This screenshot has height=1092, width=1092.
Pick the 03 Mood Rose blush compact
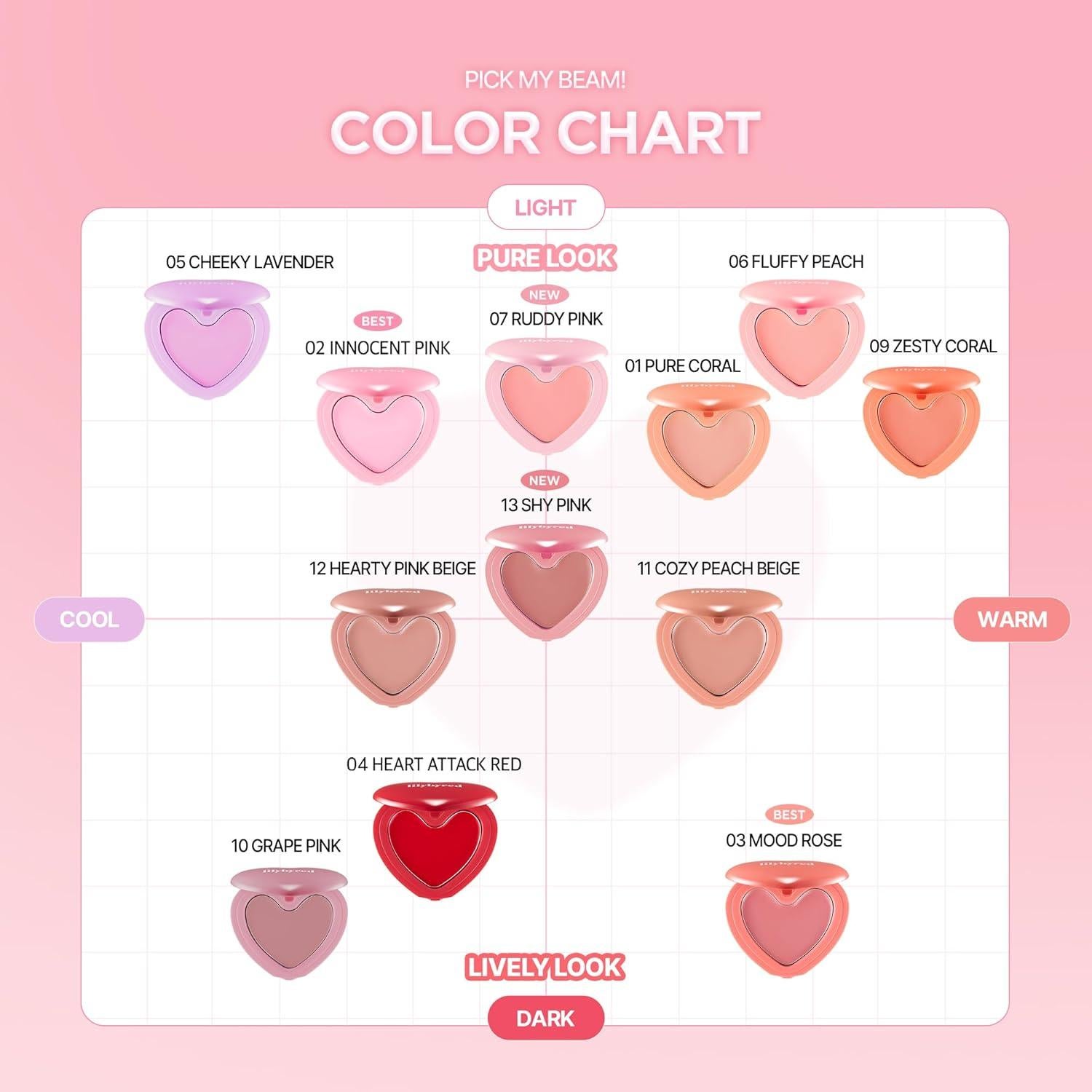[786, 915]
